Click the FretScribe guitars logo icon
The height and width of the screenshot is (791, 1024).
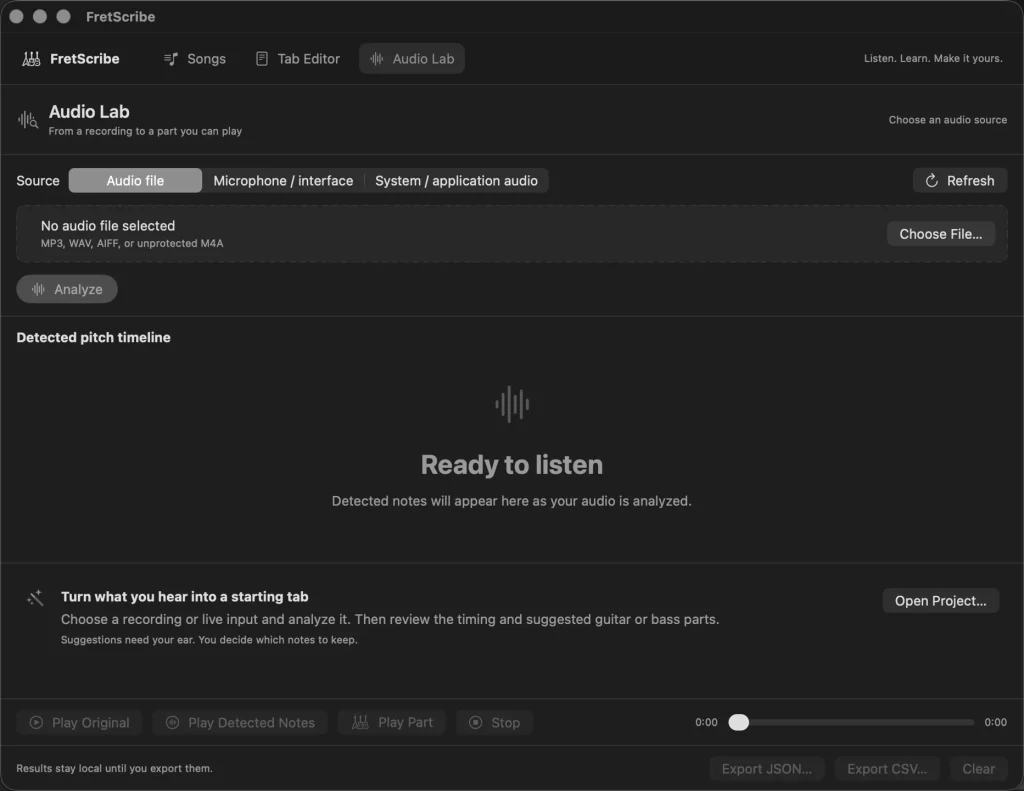pos(31,59)
